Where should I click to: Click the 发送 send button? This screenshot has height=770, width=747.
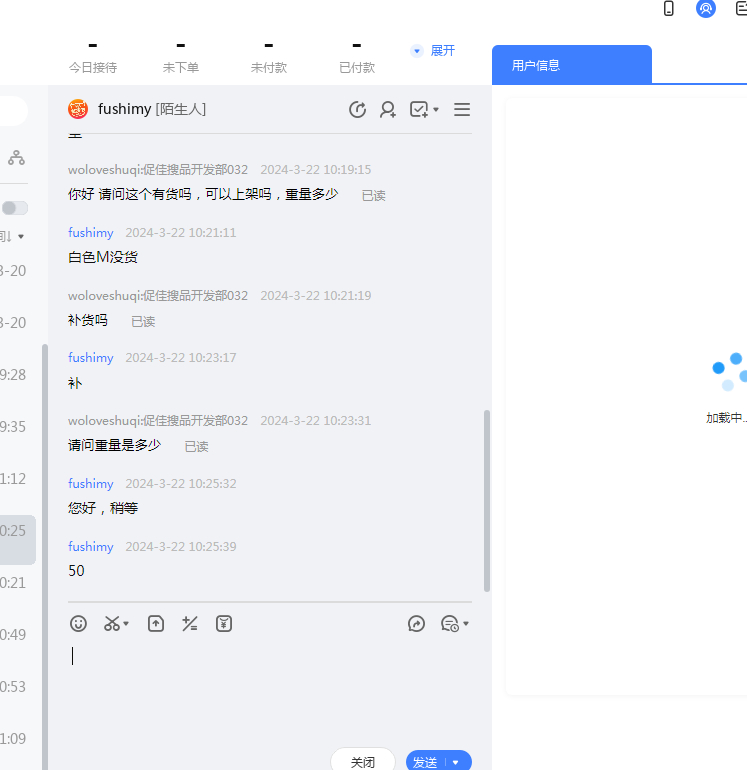(425, 762)
